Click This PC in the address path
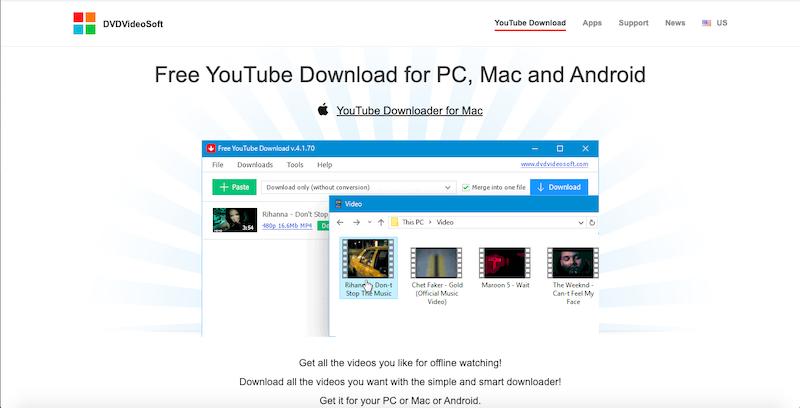The image size is (800, 408). tap(413, 222)
